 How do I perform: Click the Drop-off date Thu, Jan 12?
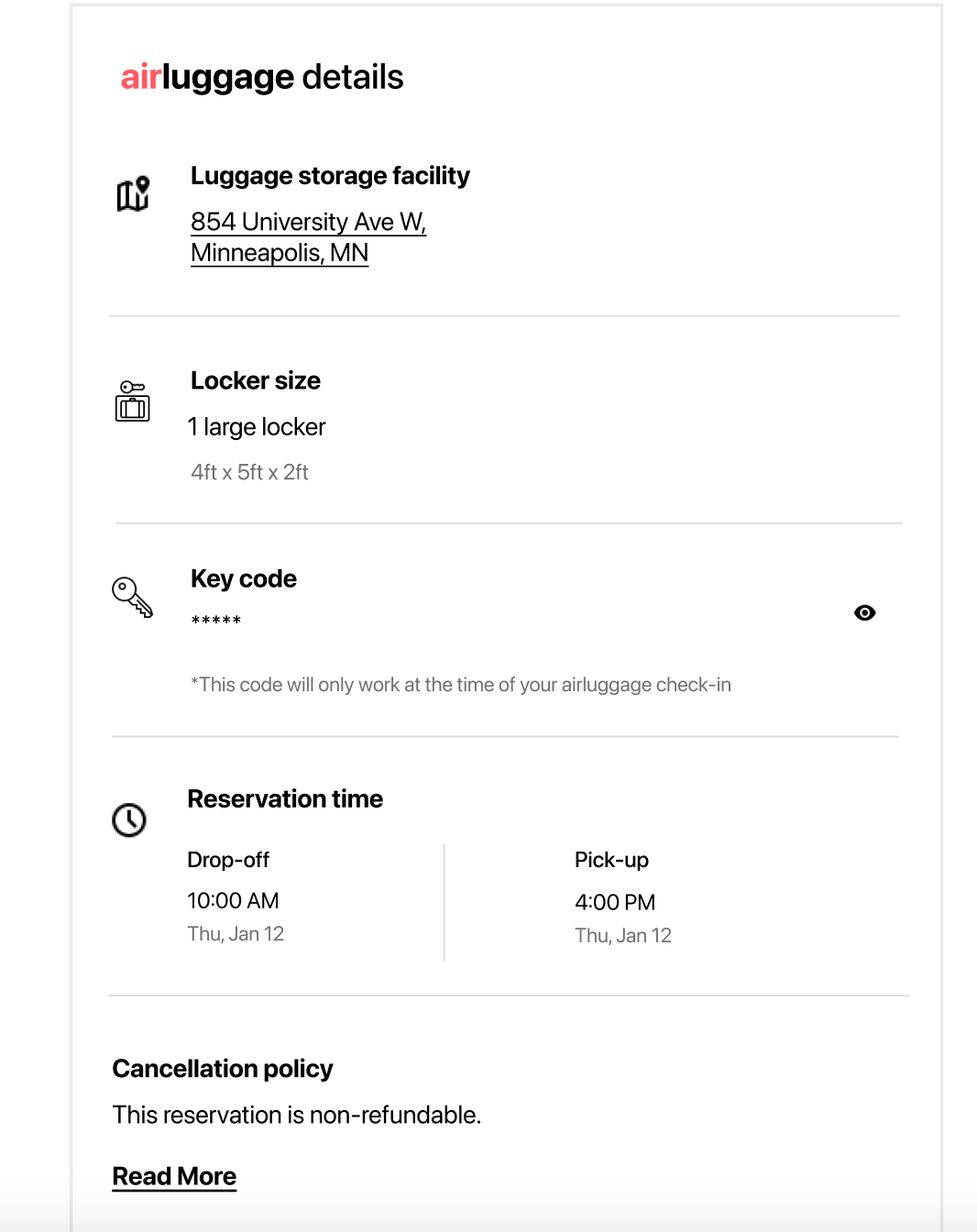(236, 934)
